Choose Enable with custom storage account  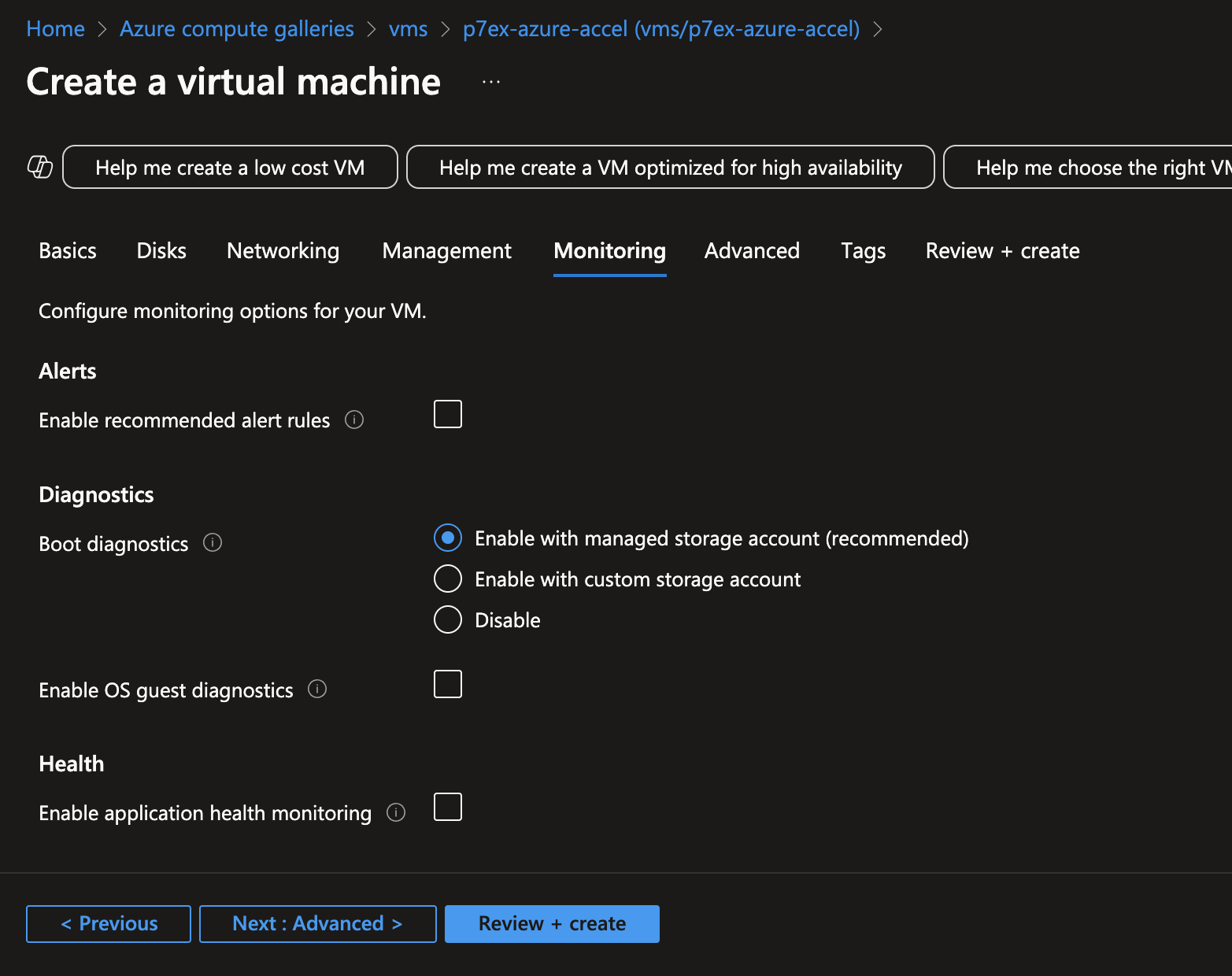click(x=448, y=579)
